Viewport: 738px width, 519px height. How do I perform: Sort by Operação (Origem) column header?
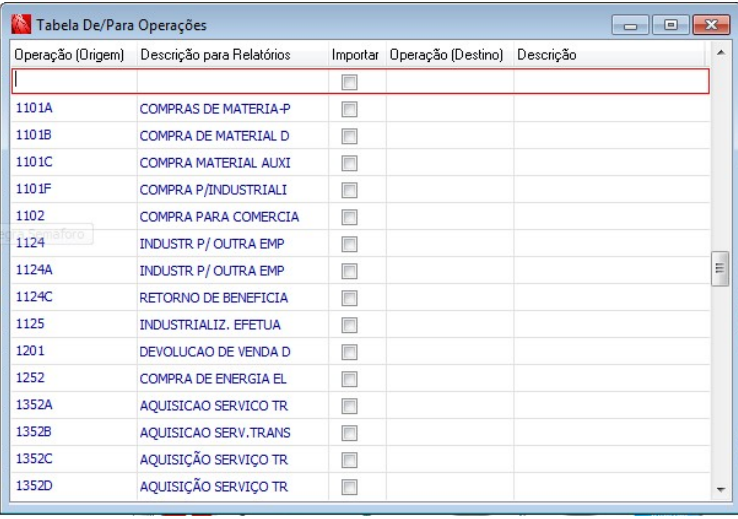(x=73, y=55)
